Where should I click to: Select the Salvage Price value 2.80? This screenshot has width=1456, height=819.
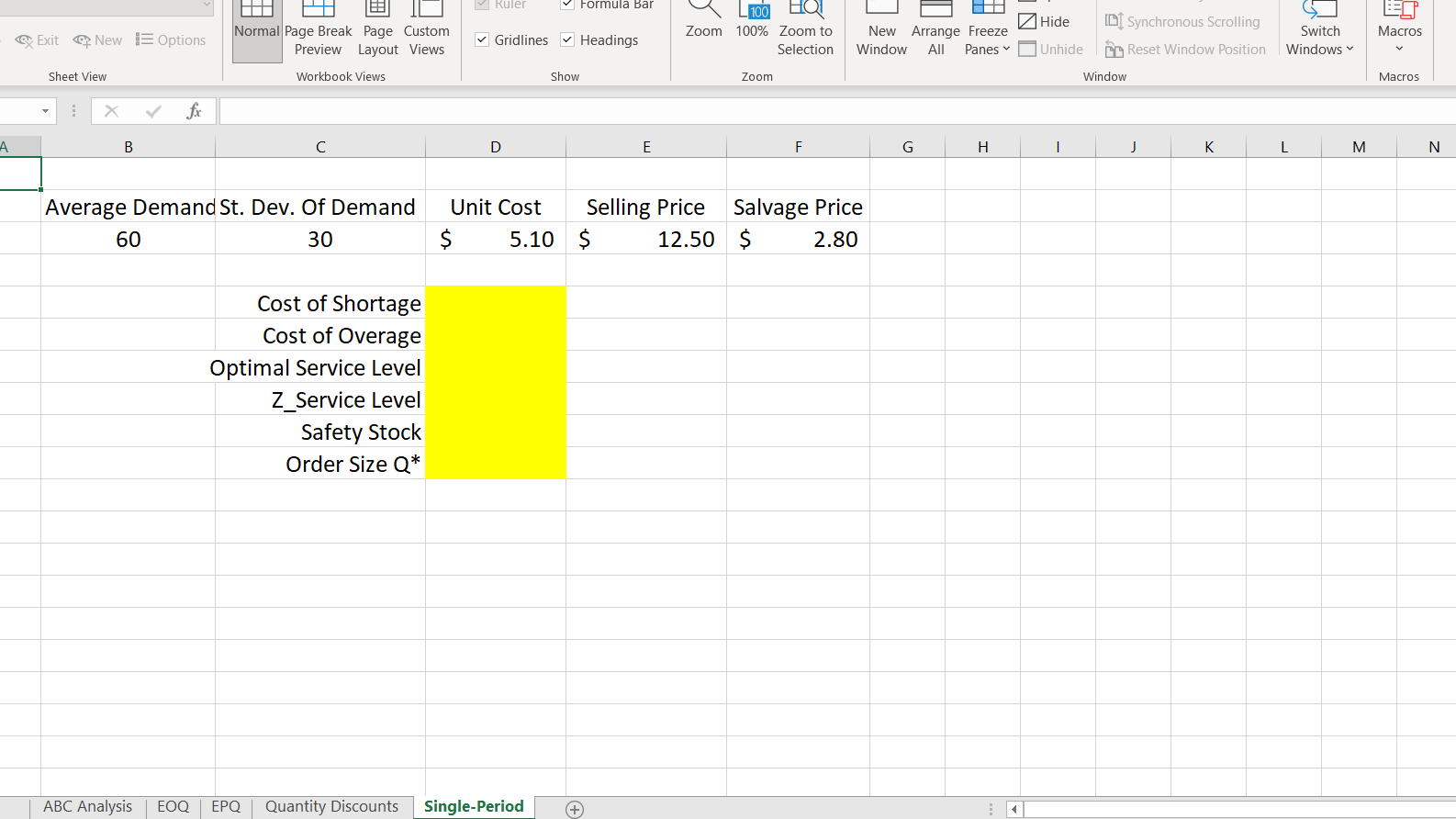coord(799,238)
